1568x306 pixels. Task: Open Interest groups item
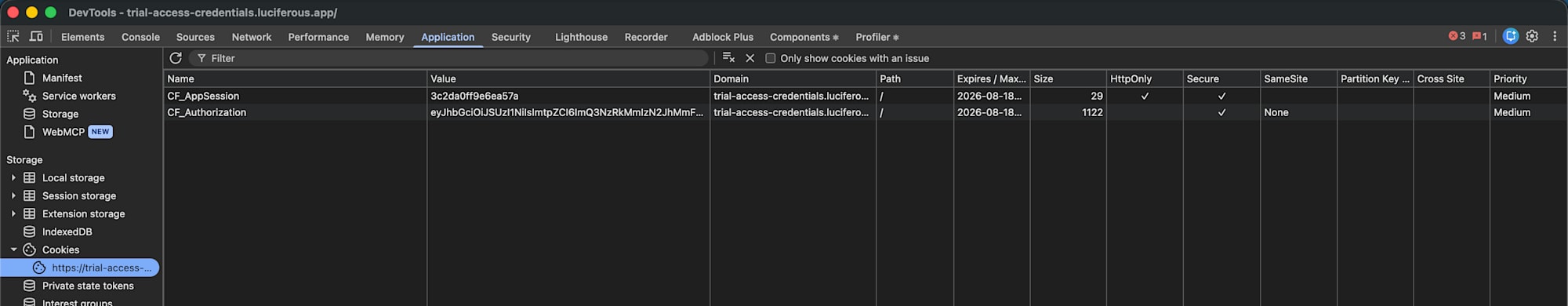(x=77, y=302)
